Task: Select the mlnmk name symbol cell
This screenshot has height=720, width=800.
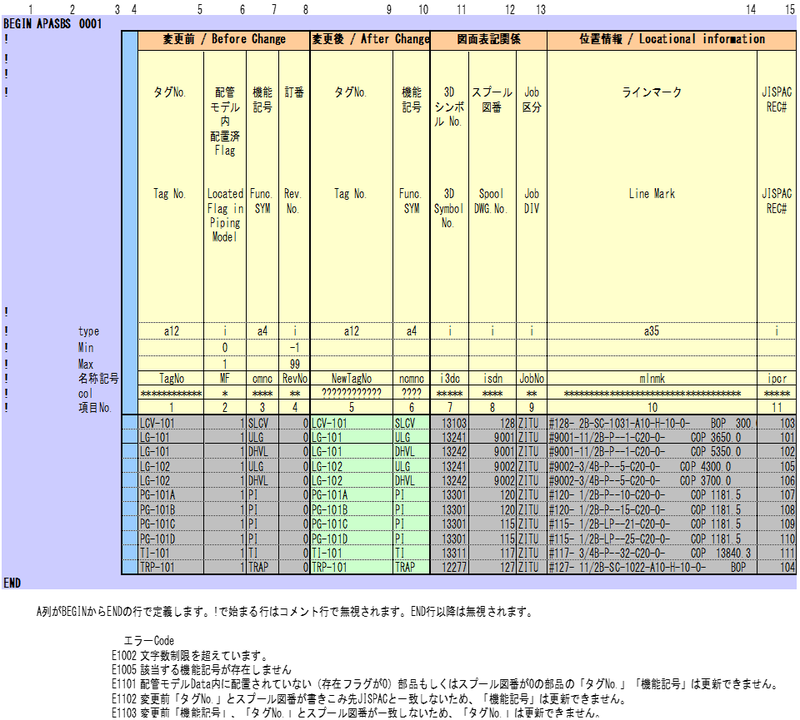Action: click(x=651, y=379)
